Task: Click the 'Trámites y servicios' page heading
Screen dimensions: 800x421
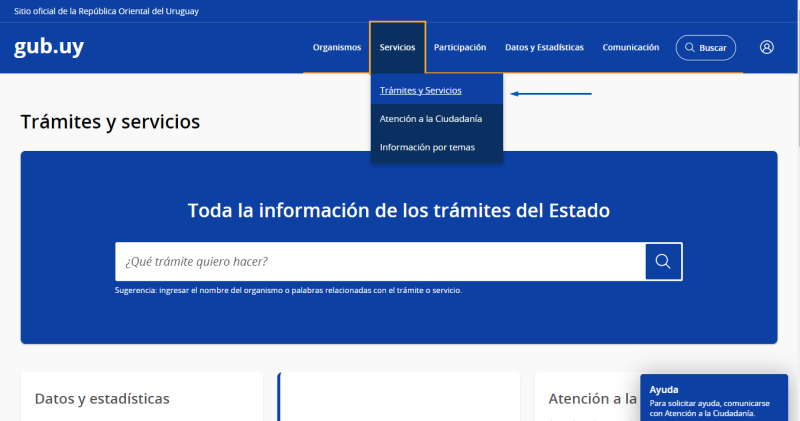Action: (110, 122)
